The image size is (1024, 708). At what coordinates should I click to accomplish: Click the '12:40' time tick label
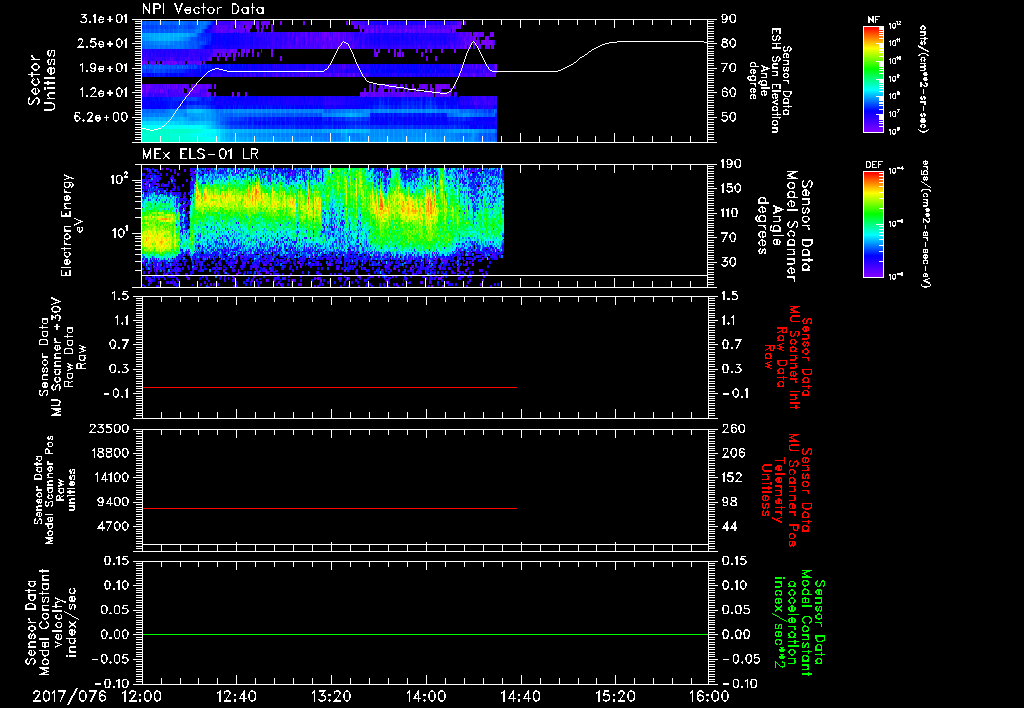click(x=237, y=697)
